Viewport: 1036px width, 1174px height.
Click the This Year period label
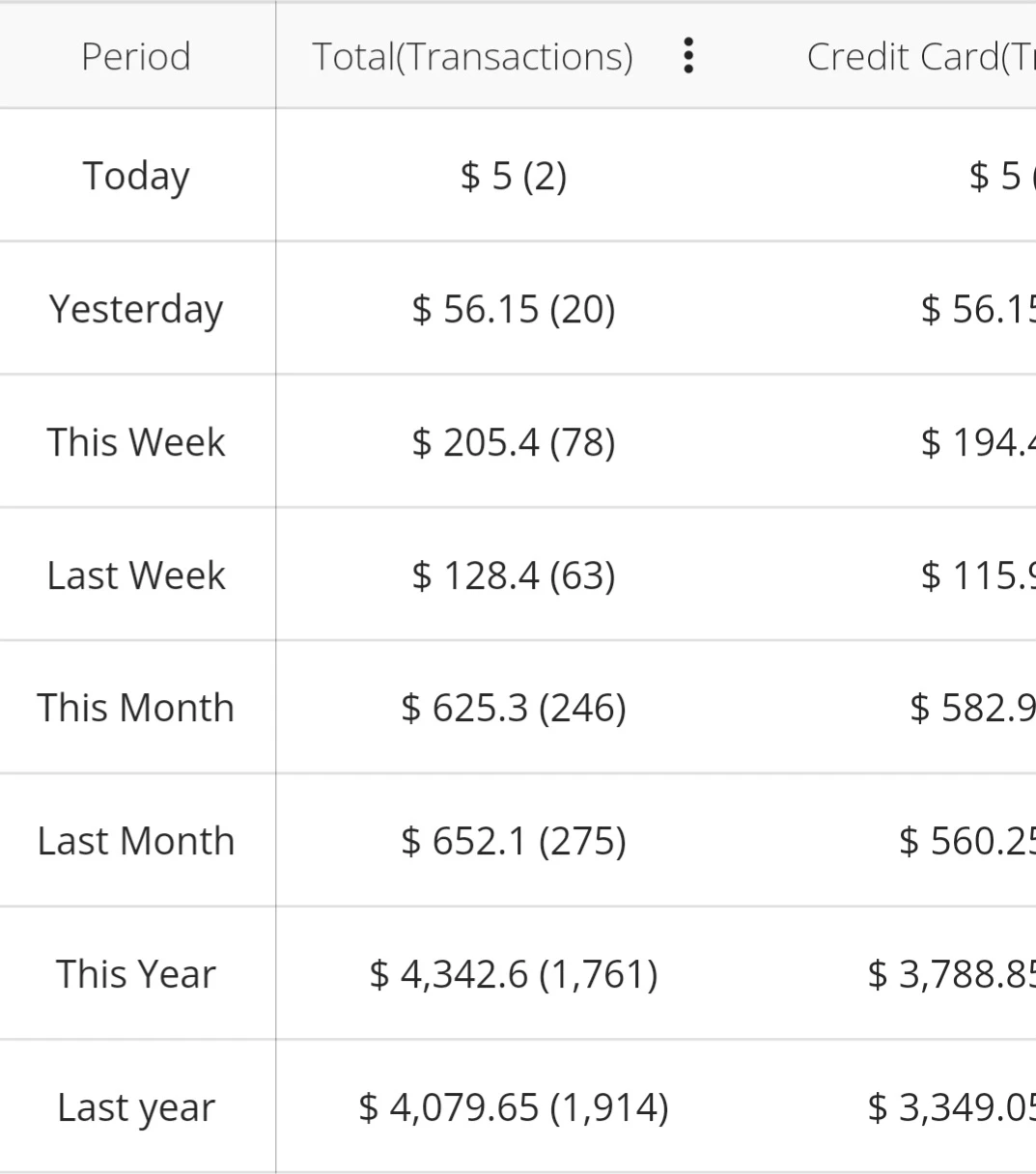click(x=136, y=974)
